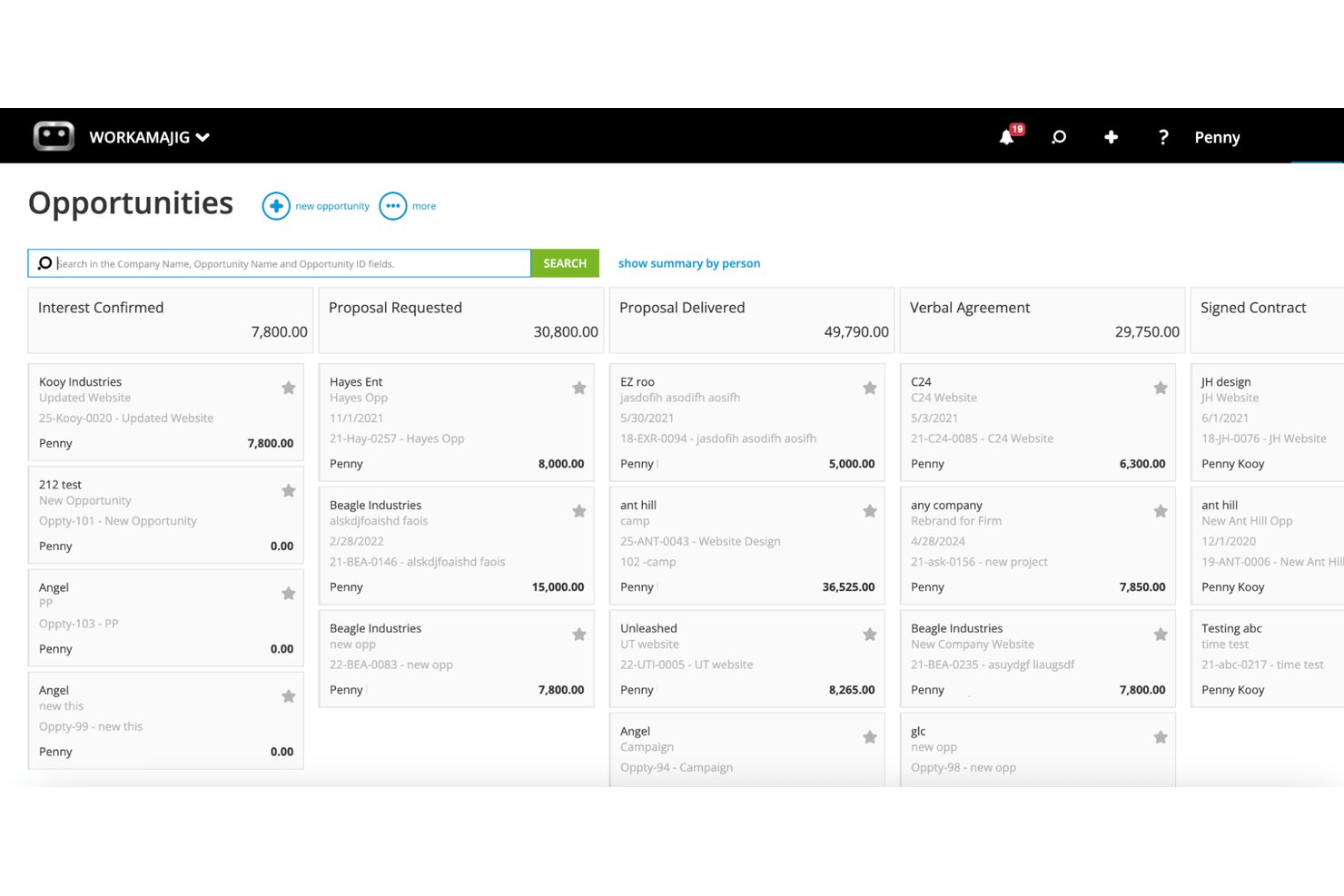Select the Proposal Delivered column header
Image resolution: width=1344 pixels, height=896 pixels.
(x=752, y=320)
